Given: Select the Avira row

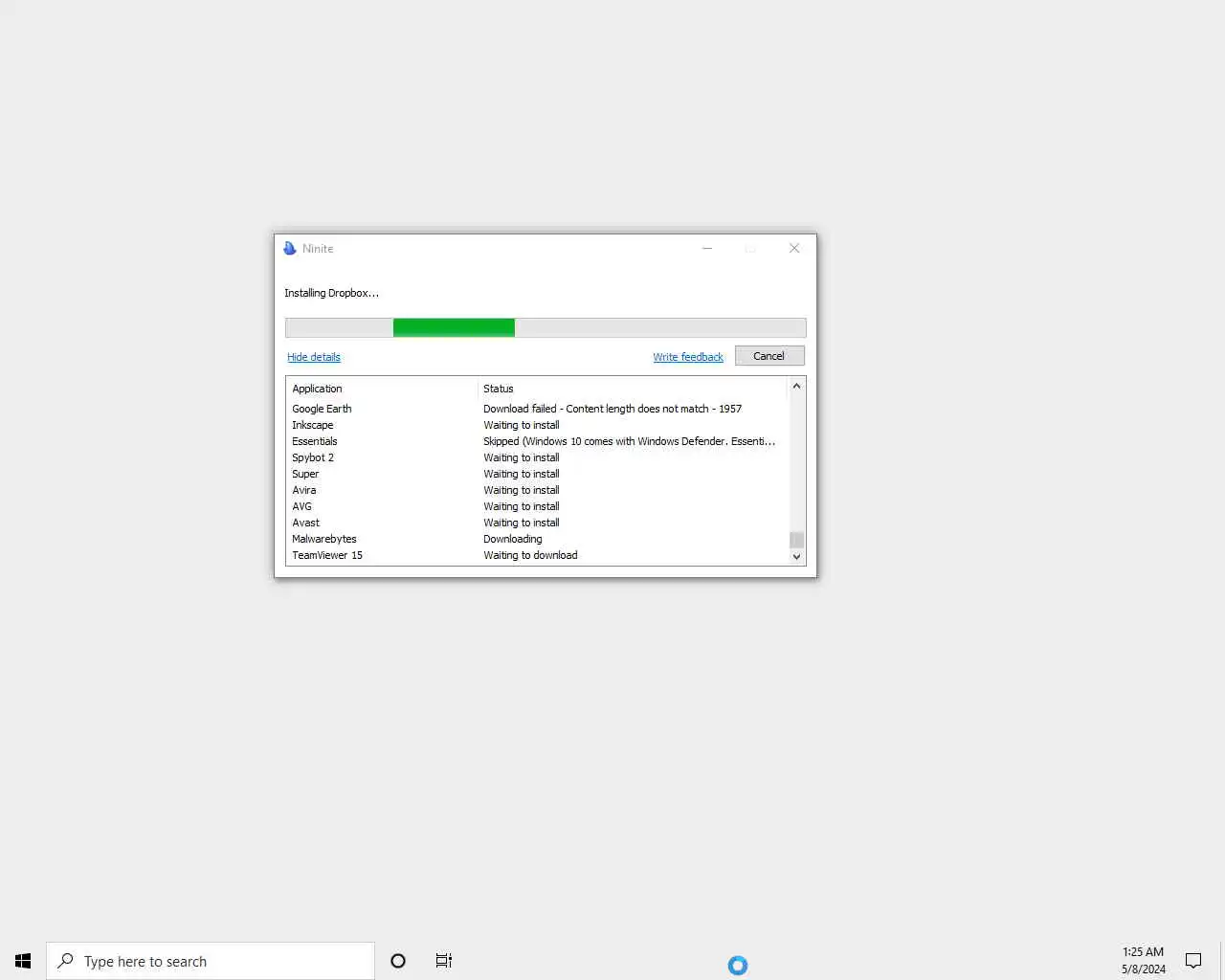Looking at the screenshot, I should (537, 490).
